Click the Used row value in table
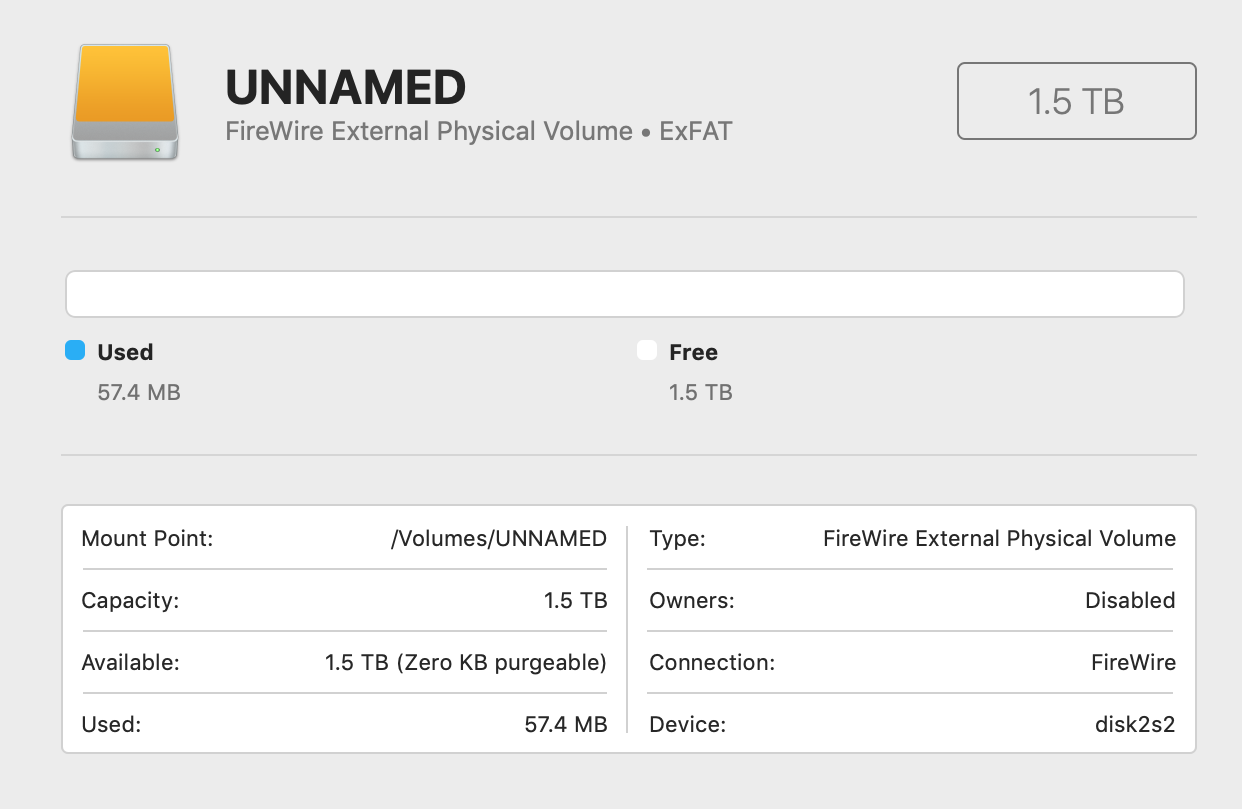This screenshot has width=1242, height=809. [x=565, y=725]
